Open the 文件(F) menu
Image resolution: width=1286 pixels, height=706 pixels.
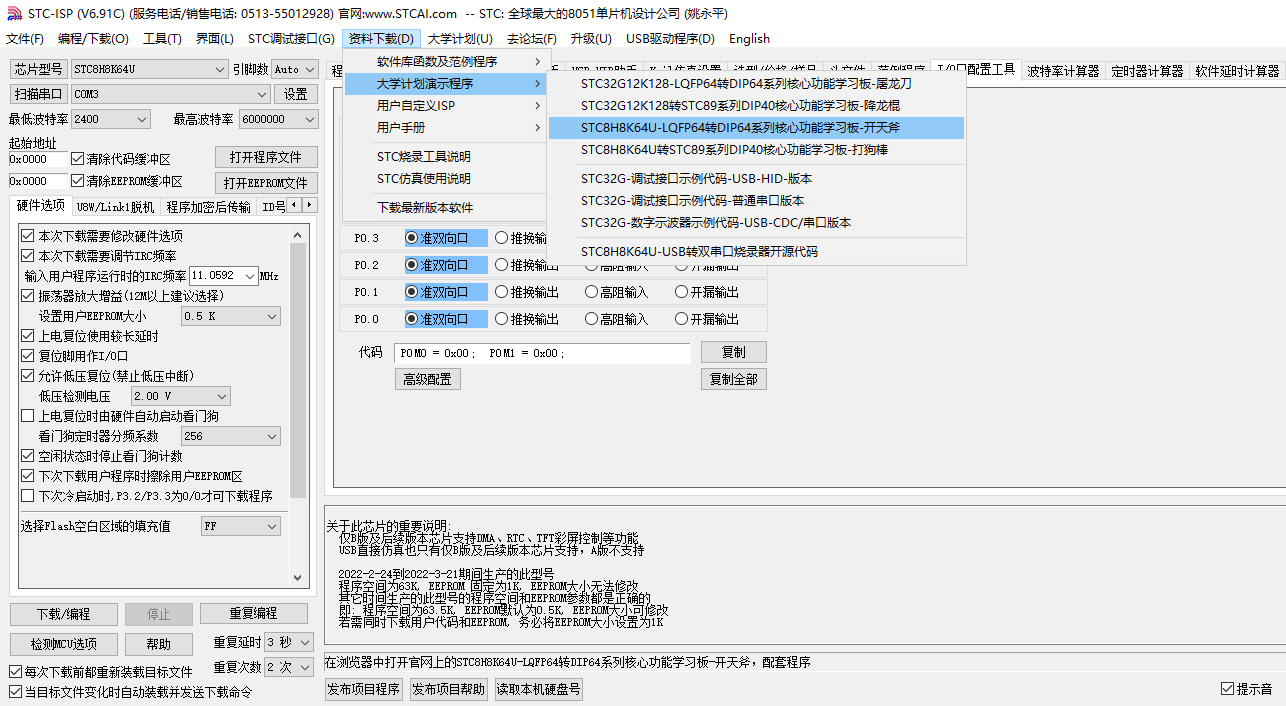[x=25, y=39]
